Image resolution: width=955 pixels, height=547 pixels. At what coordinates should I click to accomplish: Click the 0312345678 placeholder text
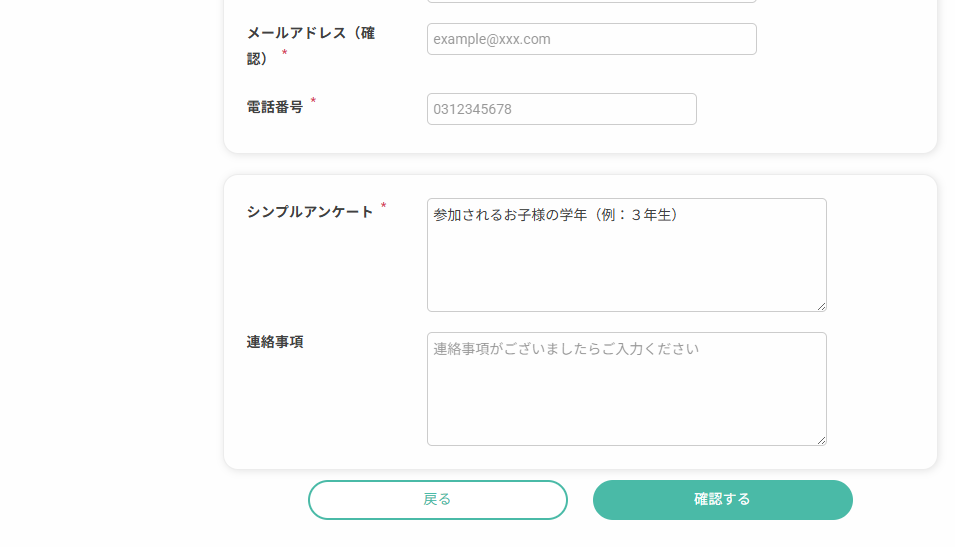point(472,110)
